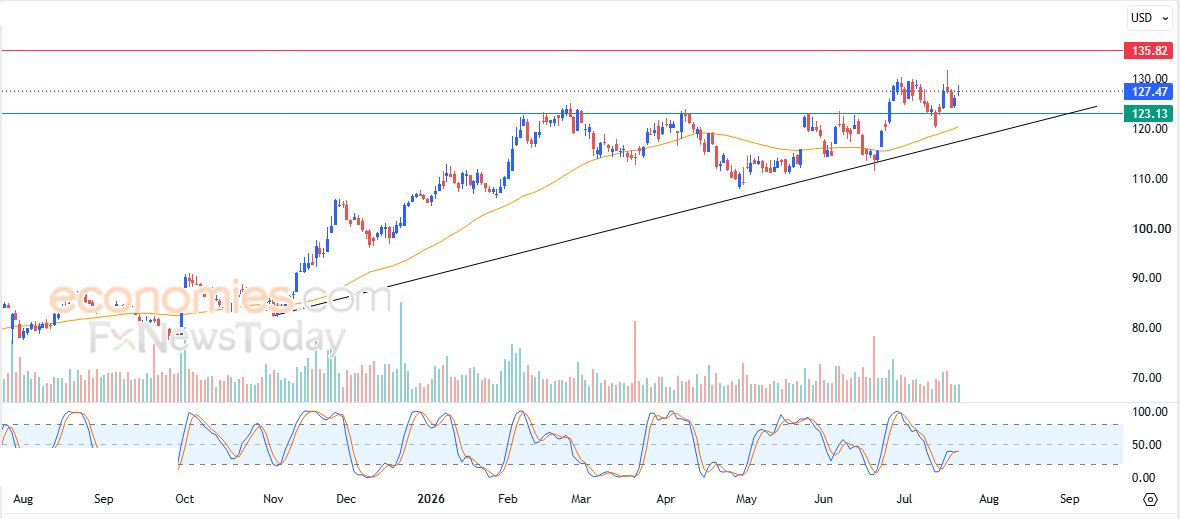The image size is (1180, 519).
Task: Click the Sep label at right of time axis
Action: pyautogui.click(x=1069, y=499)
